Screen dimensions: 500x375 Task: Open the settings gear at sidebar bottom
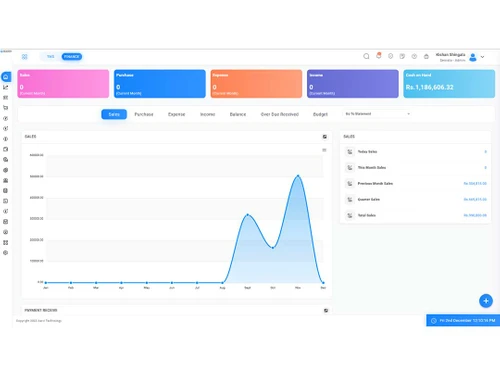6,253
